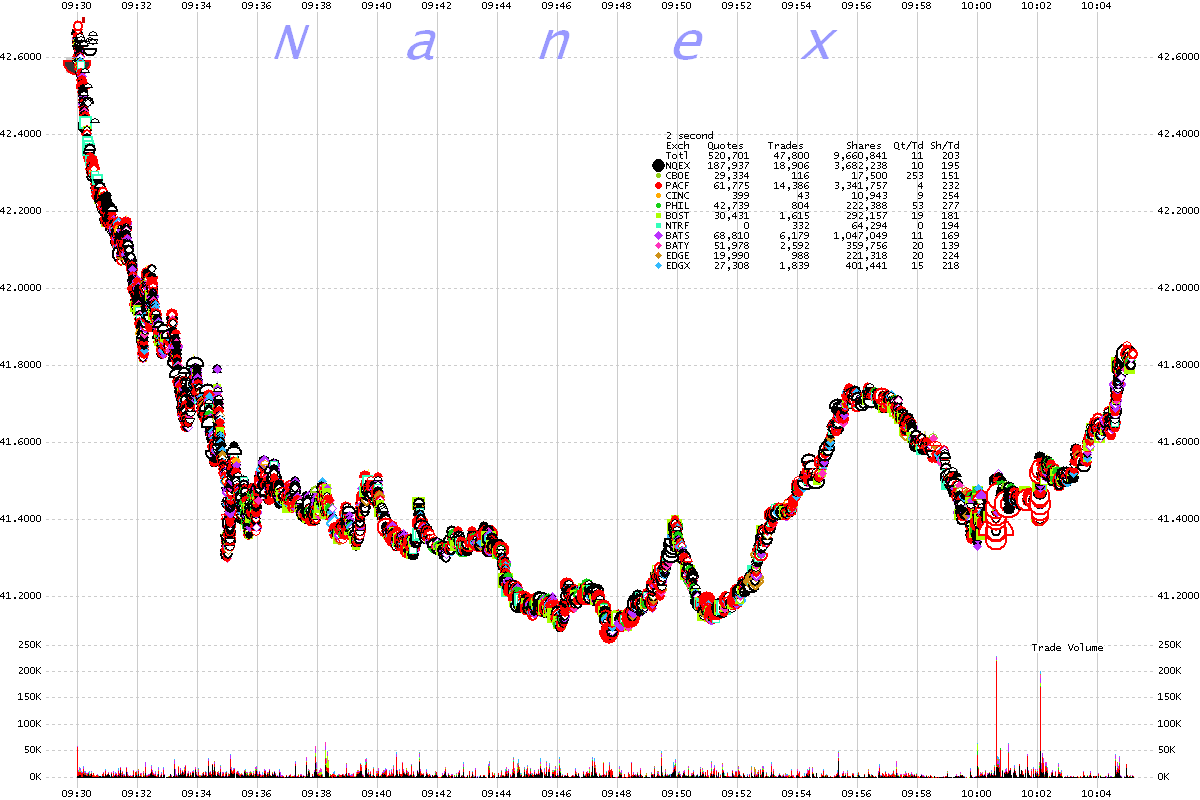Click the red PACF legend dot
The image size is (1200, 800).
[x=658, y=186]
